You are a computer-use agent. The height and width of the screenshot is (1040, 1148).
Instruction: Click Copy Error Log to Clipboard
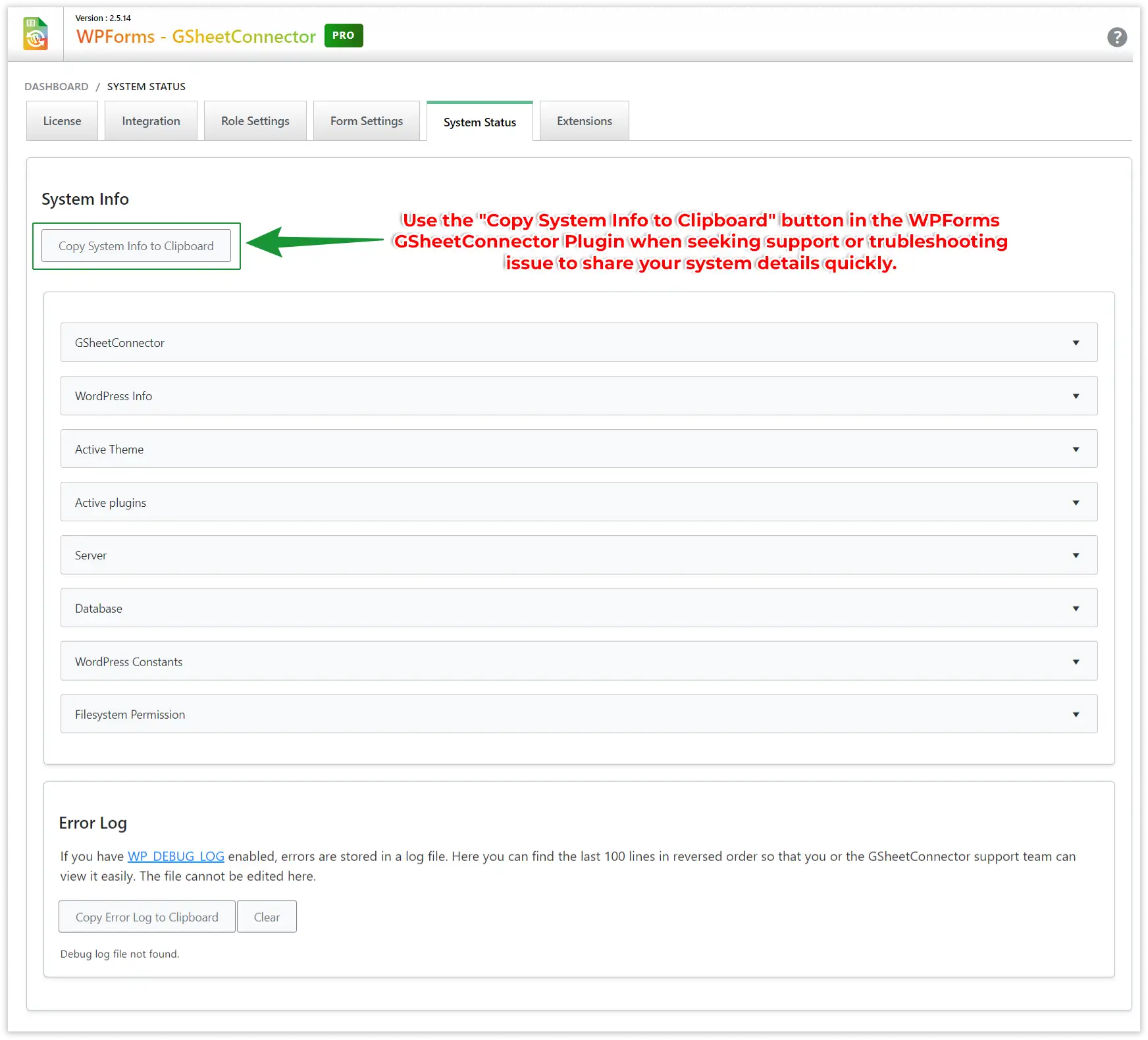146,916
